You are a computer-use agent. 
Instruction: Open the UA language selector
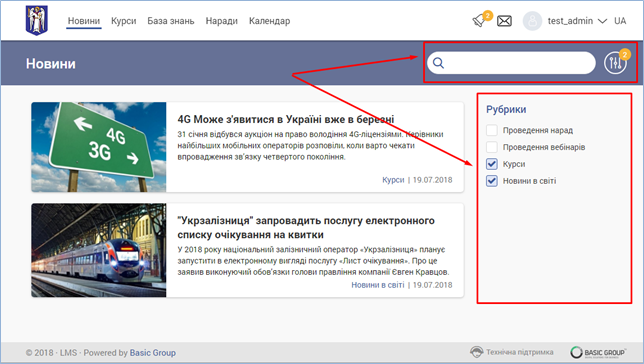tap(620, 21)
